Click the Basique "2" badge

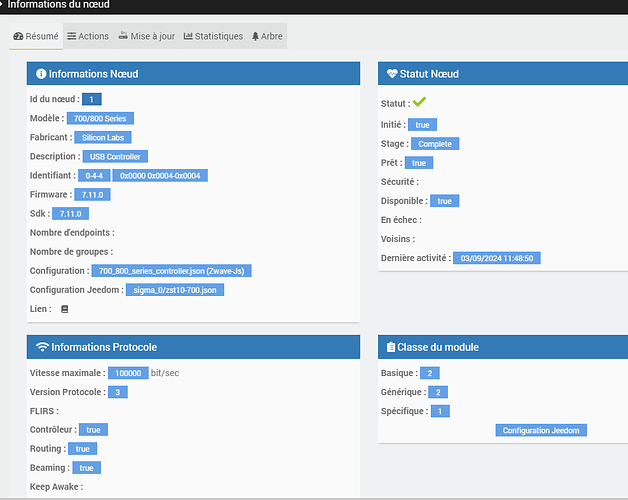coord(430,373)
